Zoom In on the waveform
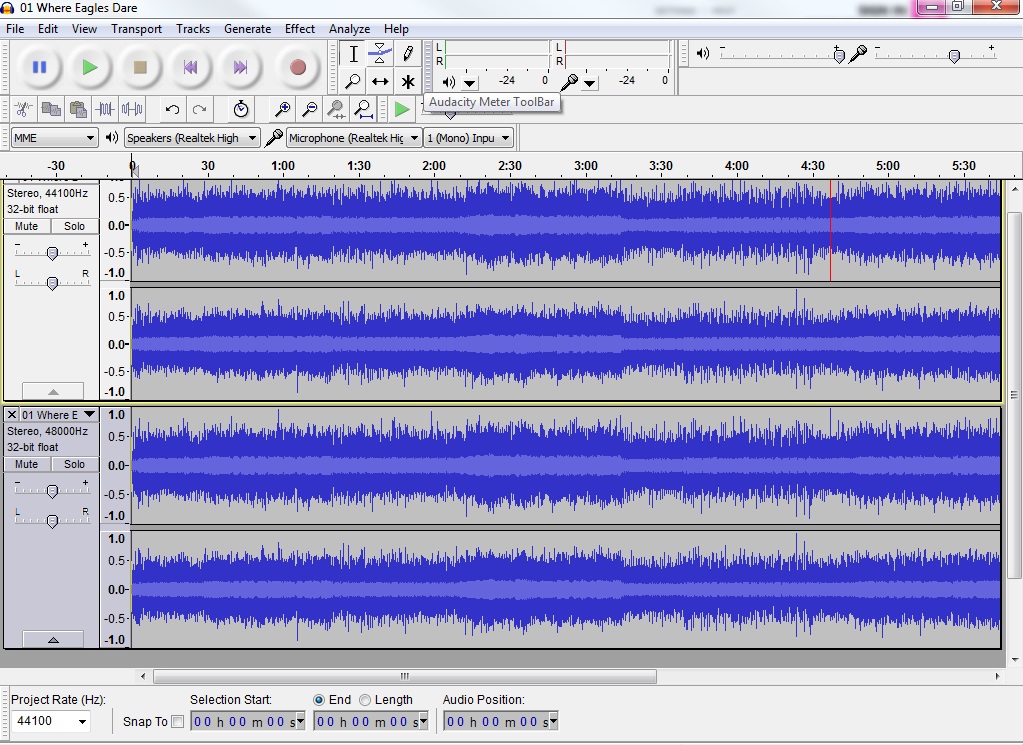Viewport: 1023px width, 745px height. (282, 109)
